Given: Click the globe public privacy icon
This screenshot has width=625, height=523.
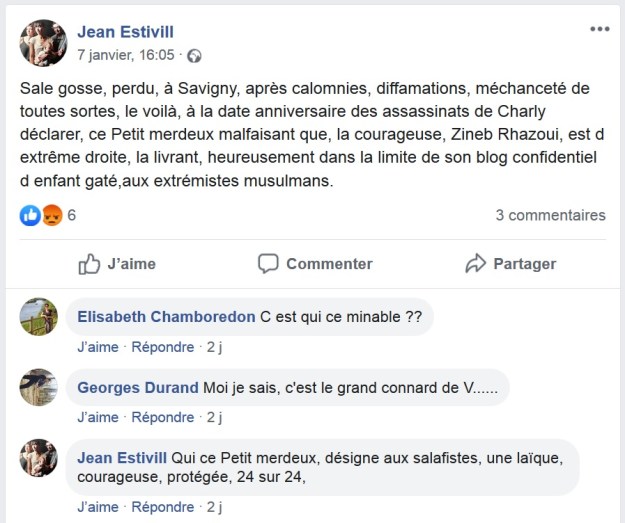Looking at the screenshot, I should tap(195, 56).
